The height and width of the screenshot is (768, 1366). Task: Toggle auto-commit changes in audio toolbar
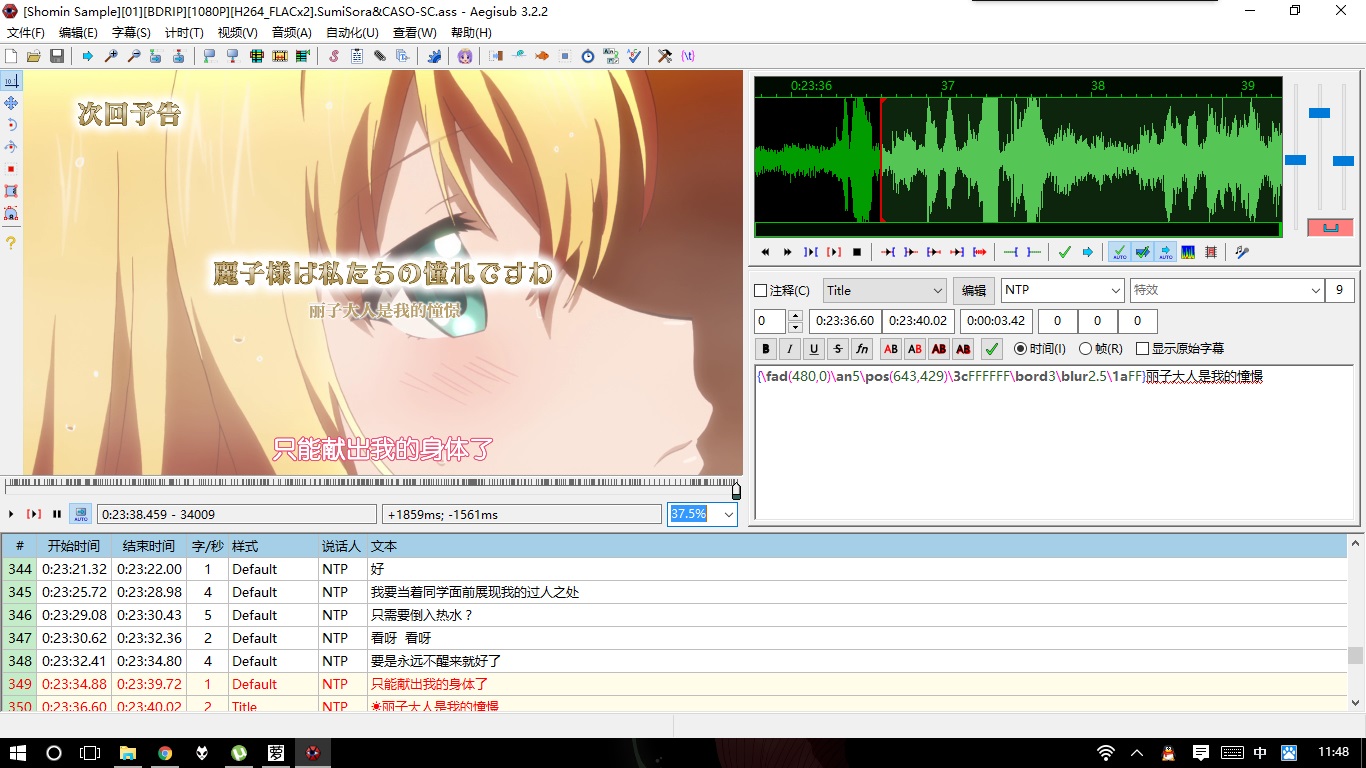click(x=1119, y=252)
